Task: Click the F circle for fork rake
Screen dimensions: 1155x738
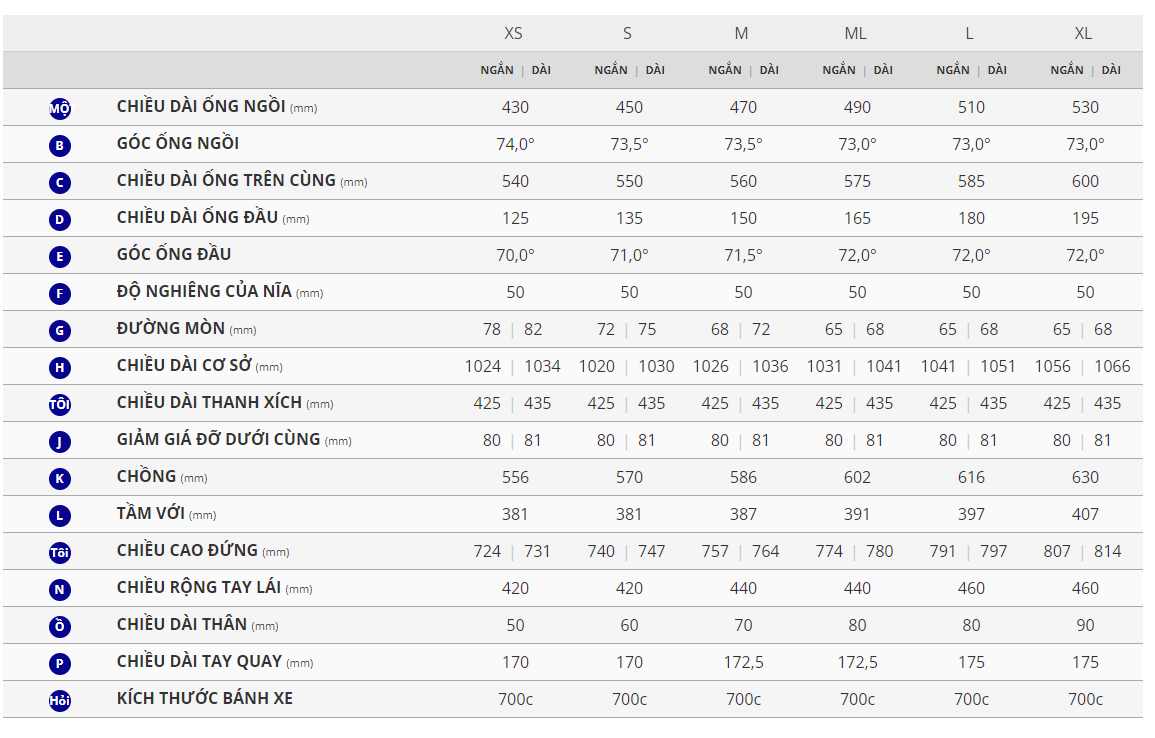Action: 60,294
